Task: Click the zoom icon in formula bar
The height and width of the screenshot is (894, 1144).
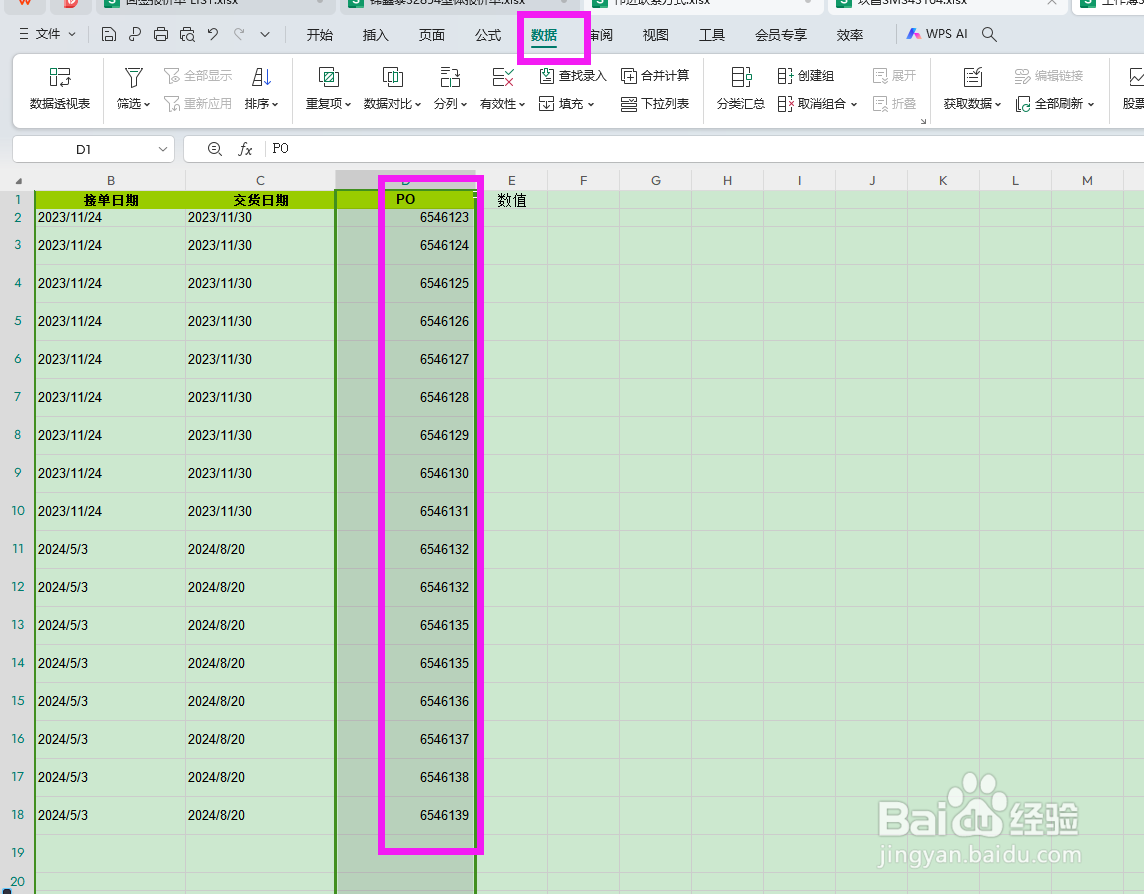Action: [214, 149]
